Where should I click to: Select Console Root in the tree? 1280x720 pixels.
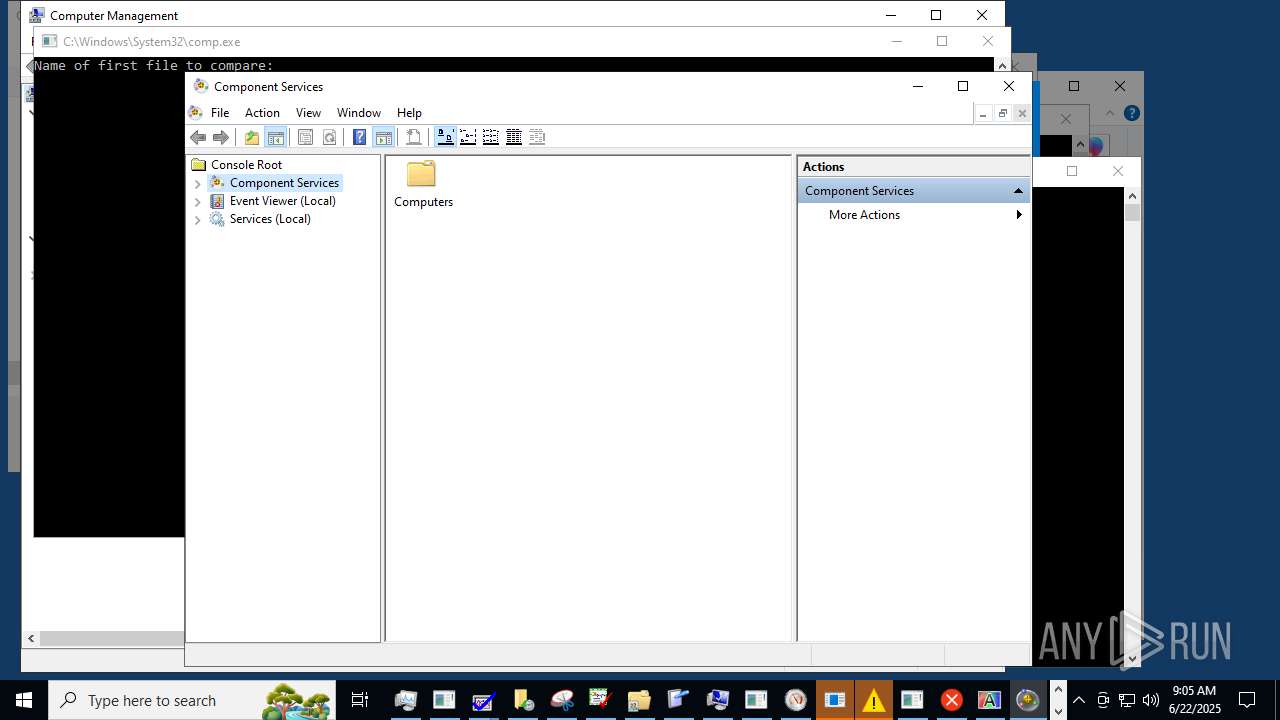pyautogui.click(x=246, y=165)
